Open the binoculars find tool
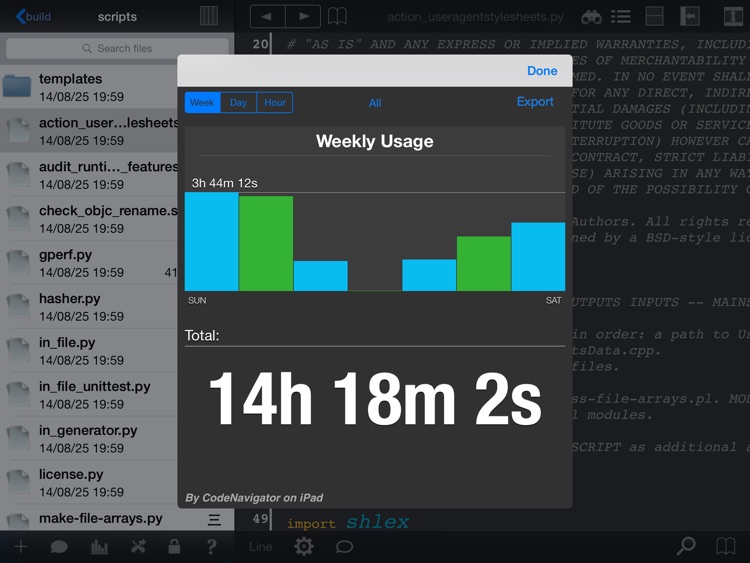This screenshot has width=750, height=563. click(x=591, y=17)
